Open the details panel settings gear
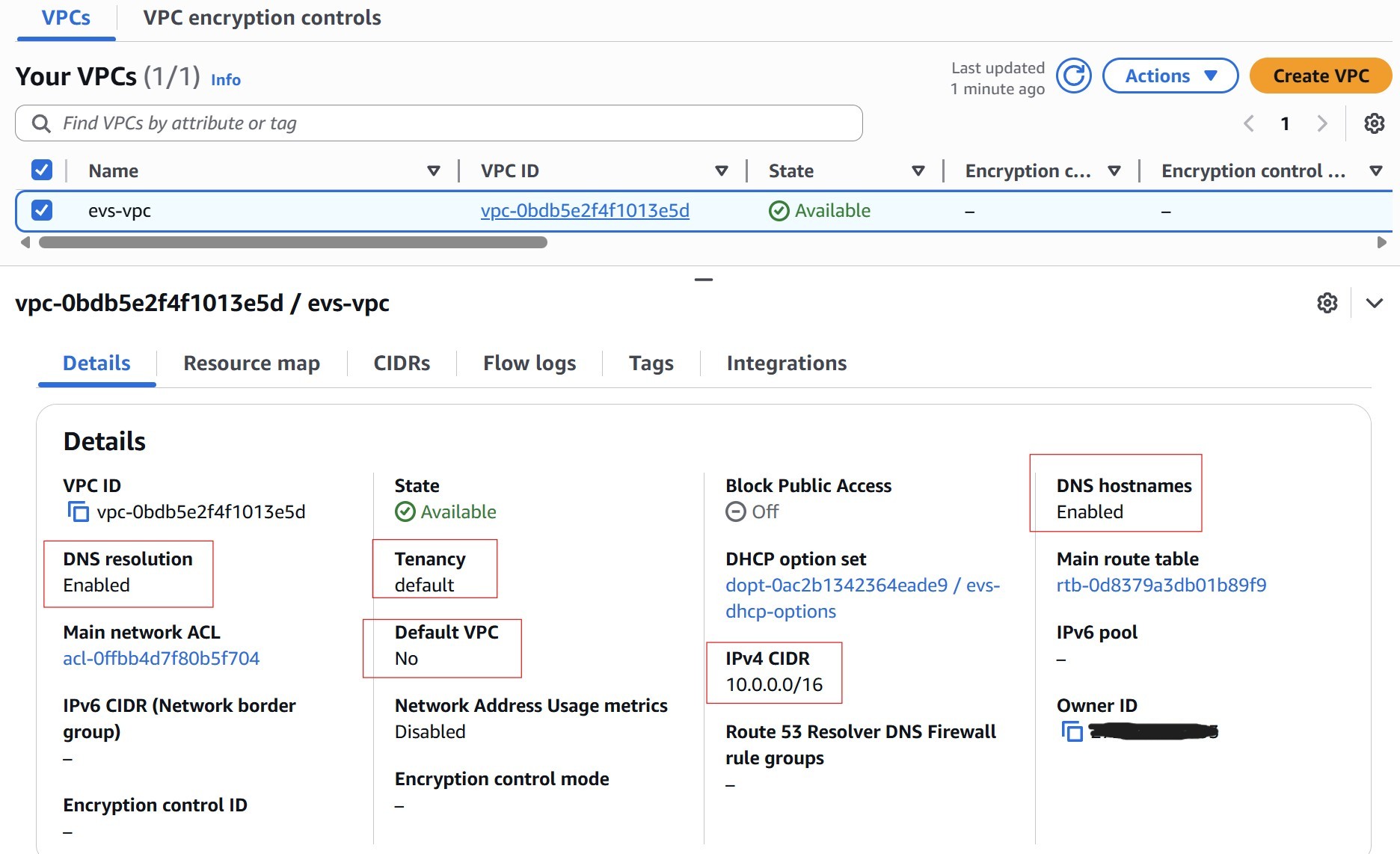1400x854 pixels. tap(1327, 303)
